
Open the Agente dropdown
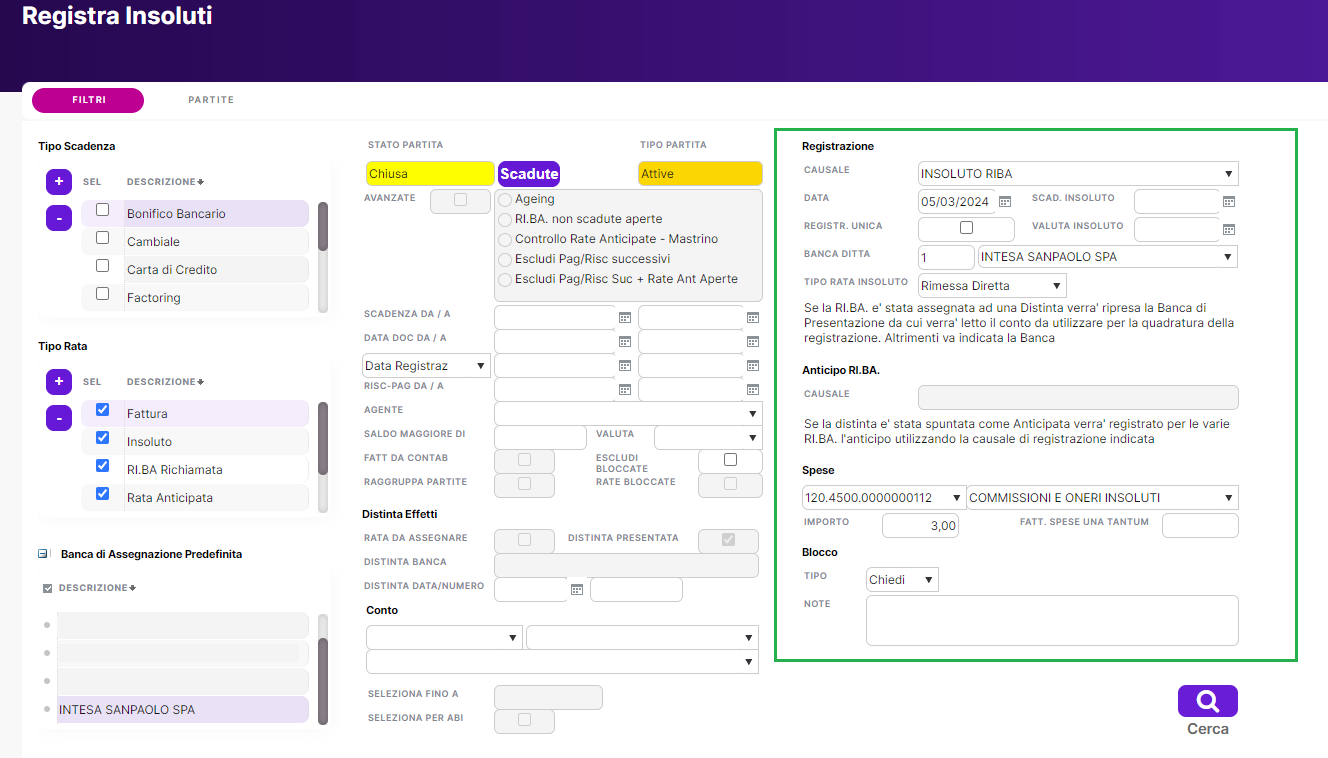(x=628, y=414)
